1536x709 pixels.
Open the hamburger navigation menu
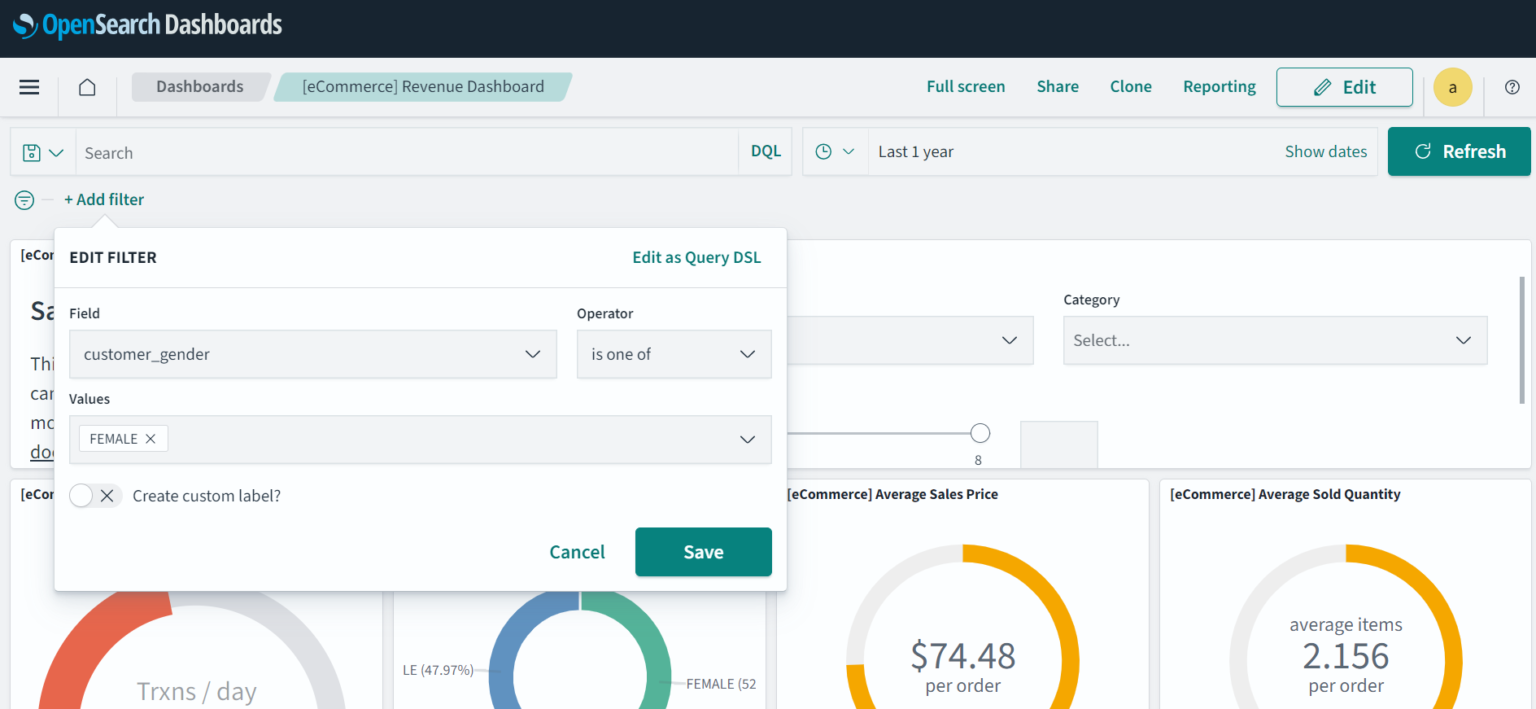point(29,87)
